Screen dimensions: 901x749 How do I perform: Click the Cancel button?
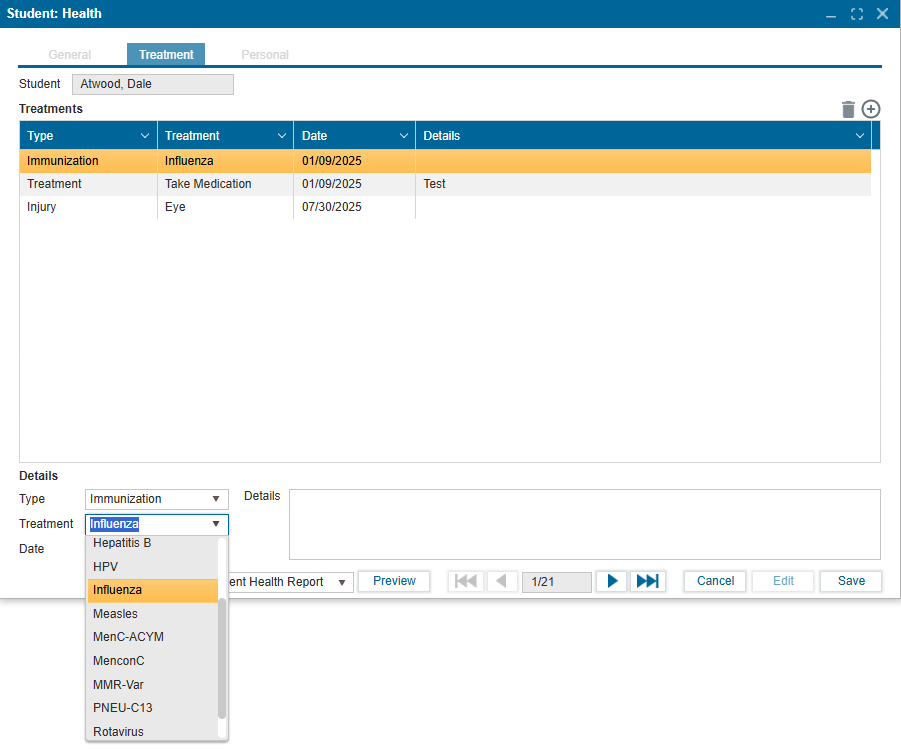click(715, 581)
